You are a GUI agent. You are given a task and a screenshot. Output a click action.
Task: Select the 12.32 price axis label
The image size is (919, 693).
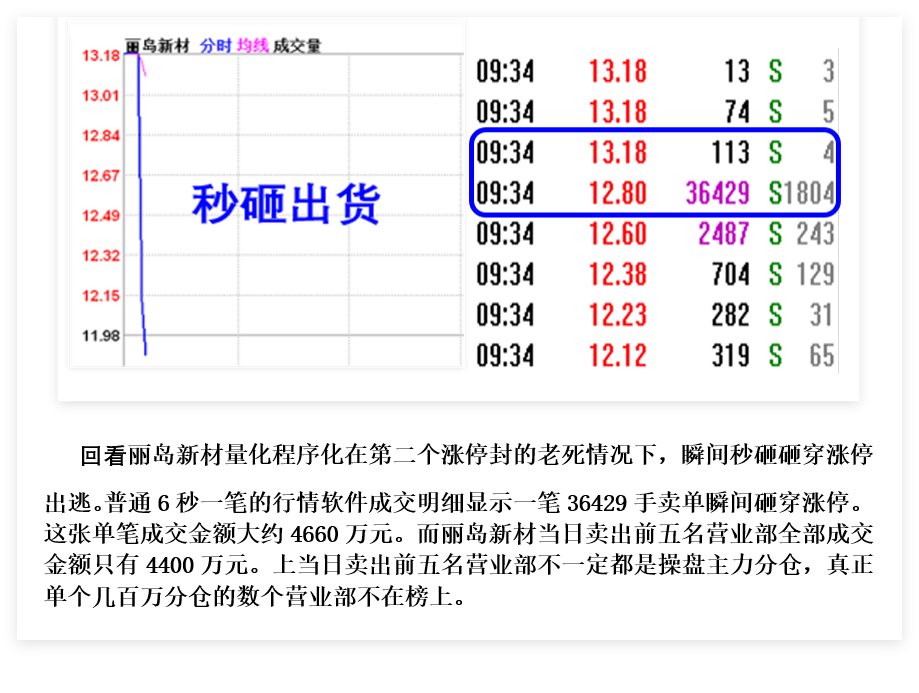(x=101, y=256)
